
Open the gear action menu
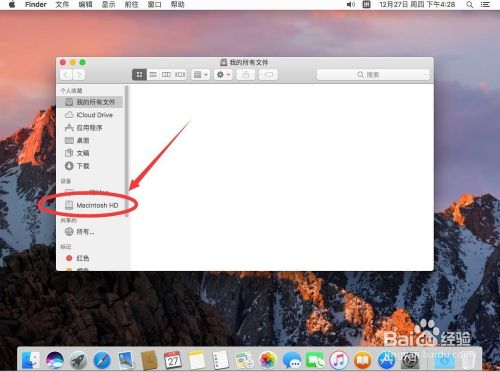223,75
